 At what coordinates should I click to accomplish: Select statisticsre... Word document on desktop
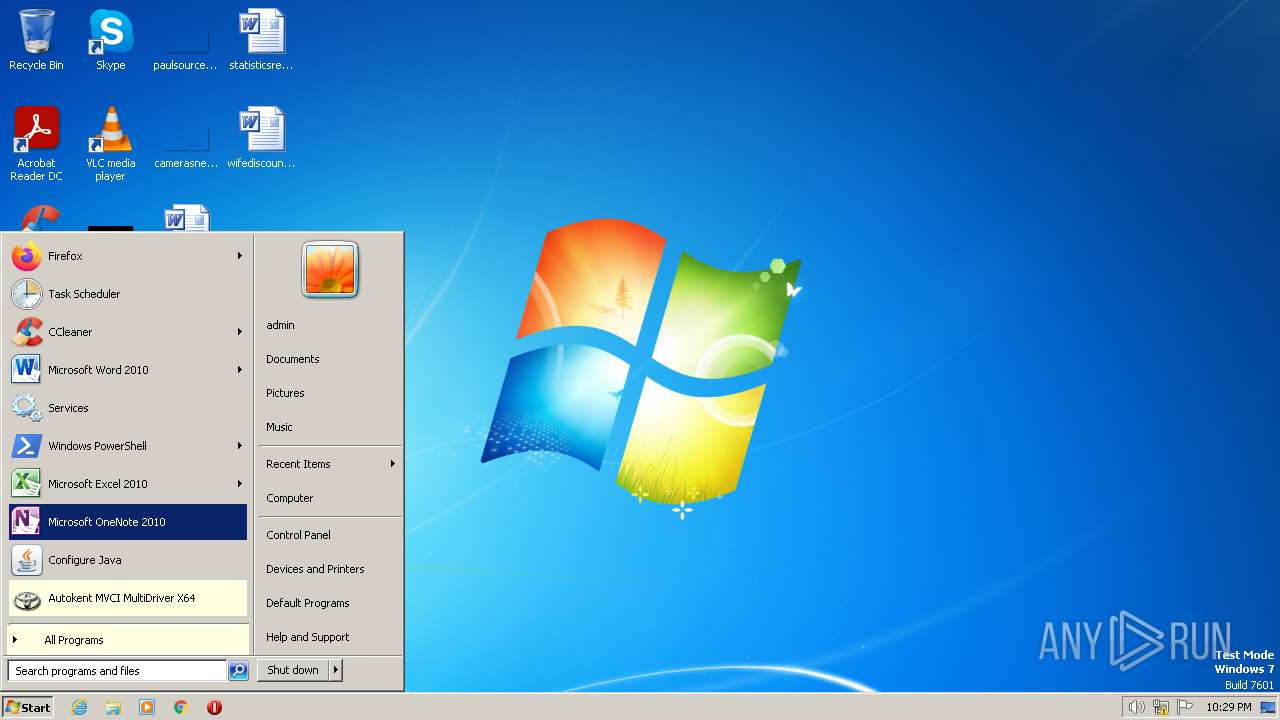coord(261,40)
